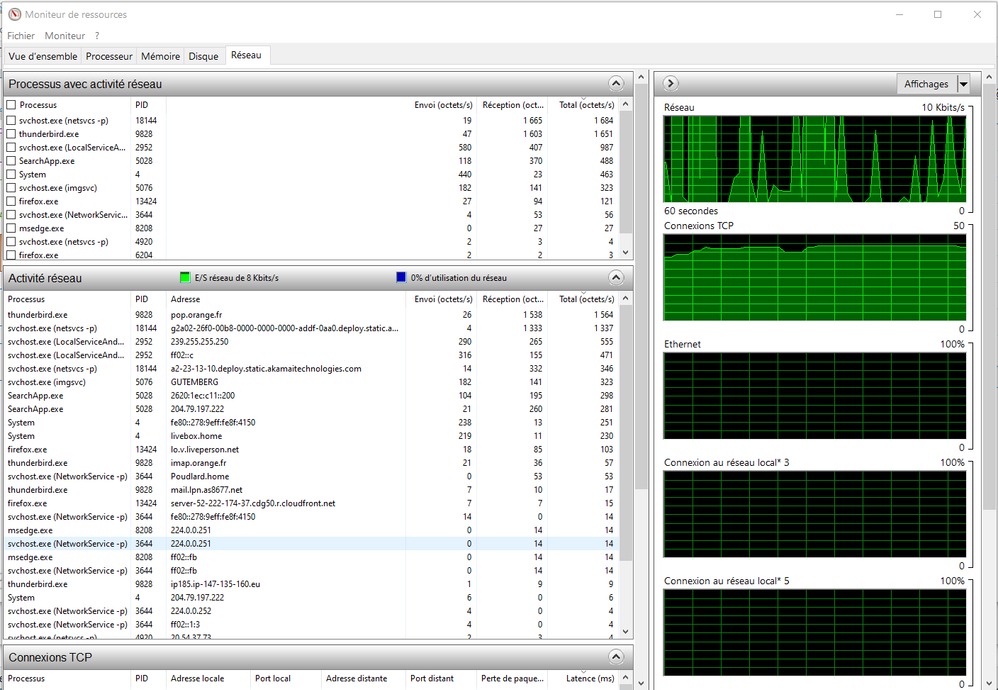Tick the select-all Processus header checkbox
Image resolution: width=998 pixels, height=690 pixels.
(12, 105)
